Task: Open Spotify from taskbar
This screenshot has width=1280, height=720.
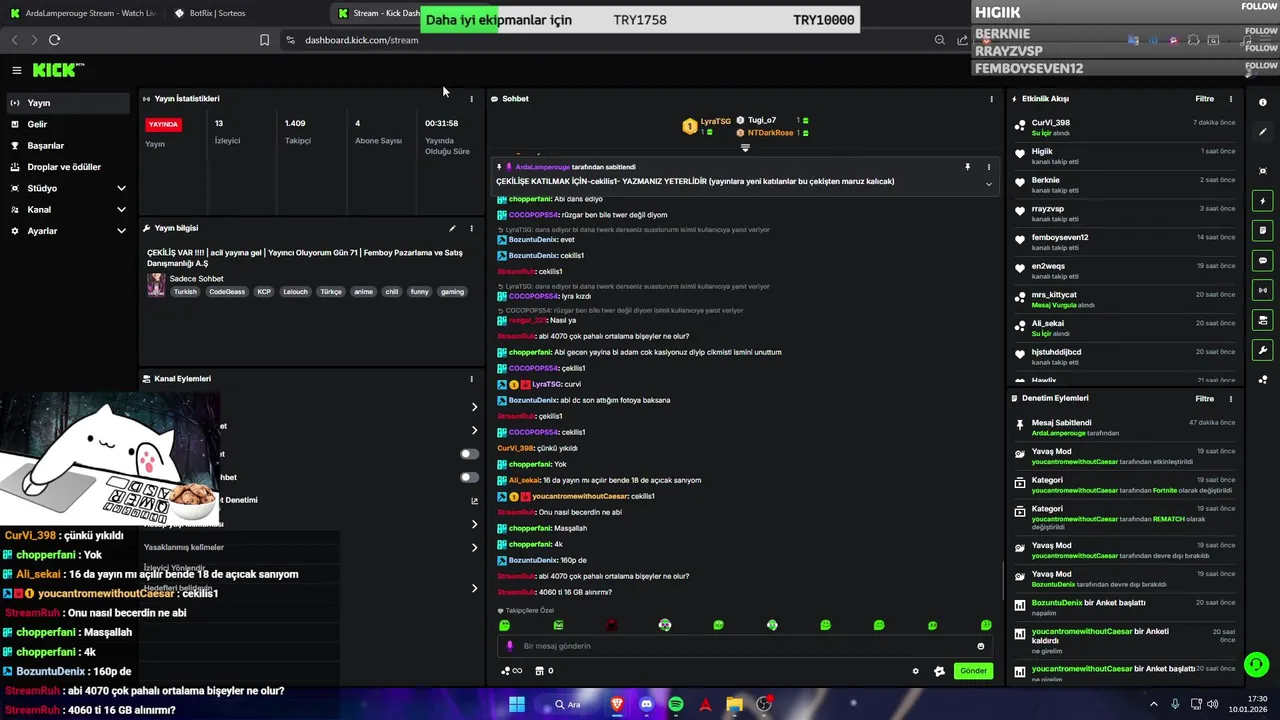Action: tap(676, 704)
